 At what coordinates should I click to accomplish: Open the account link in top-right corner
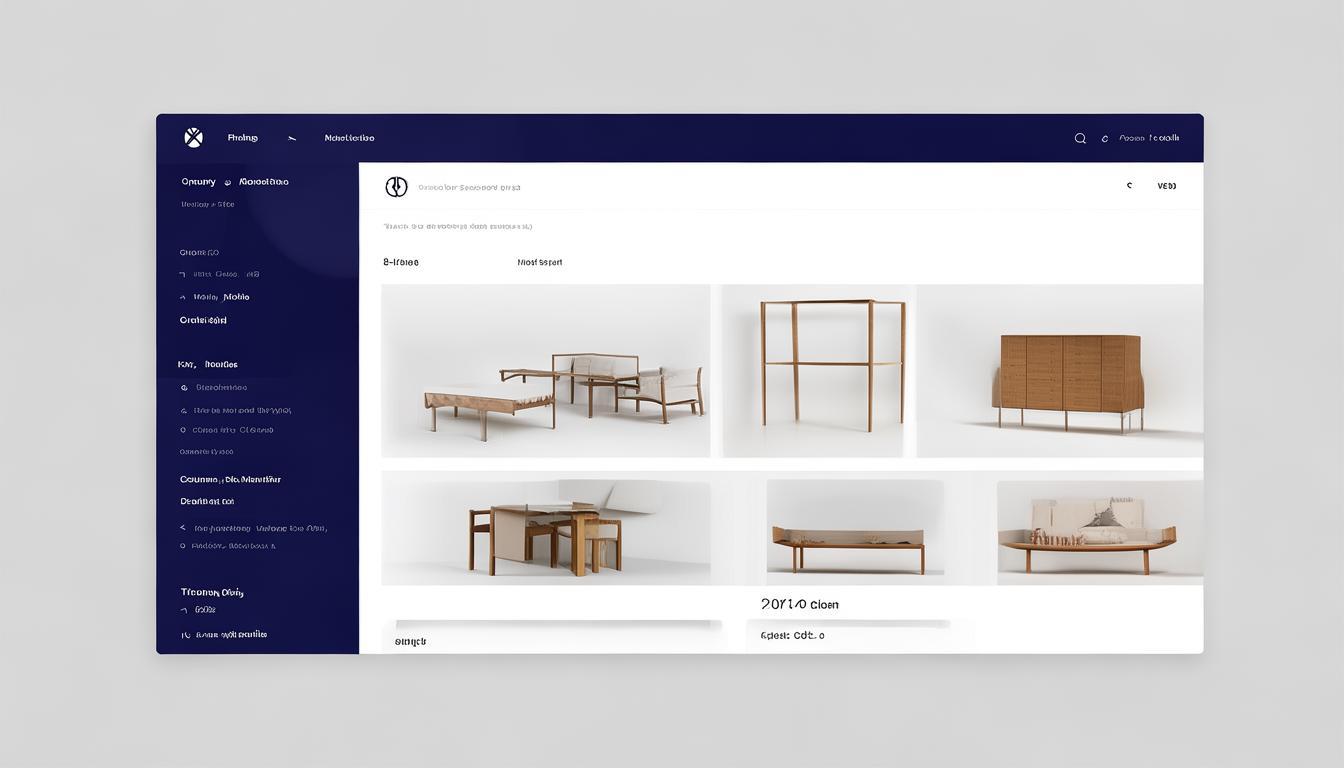(1149, 138)
